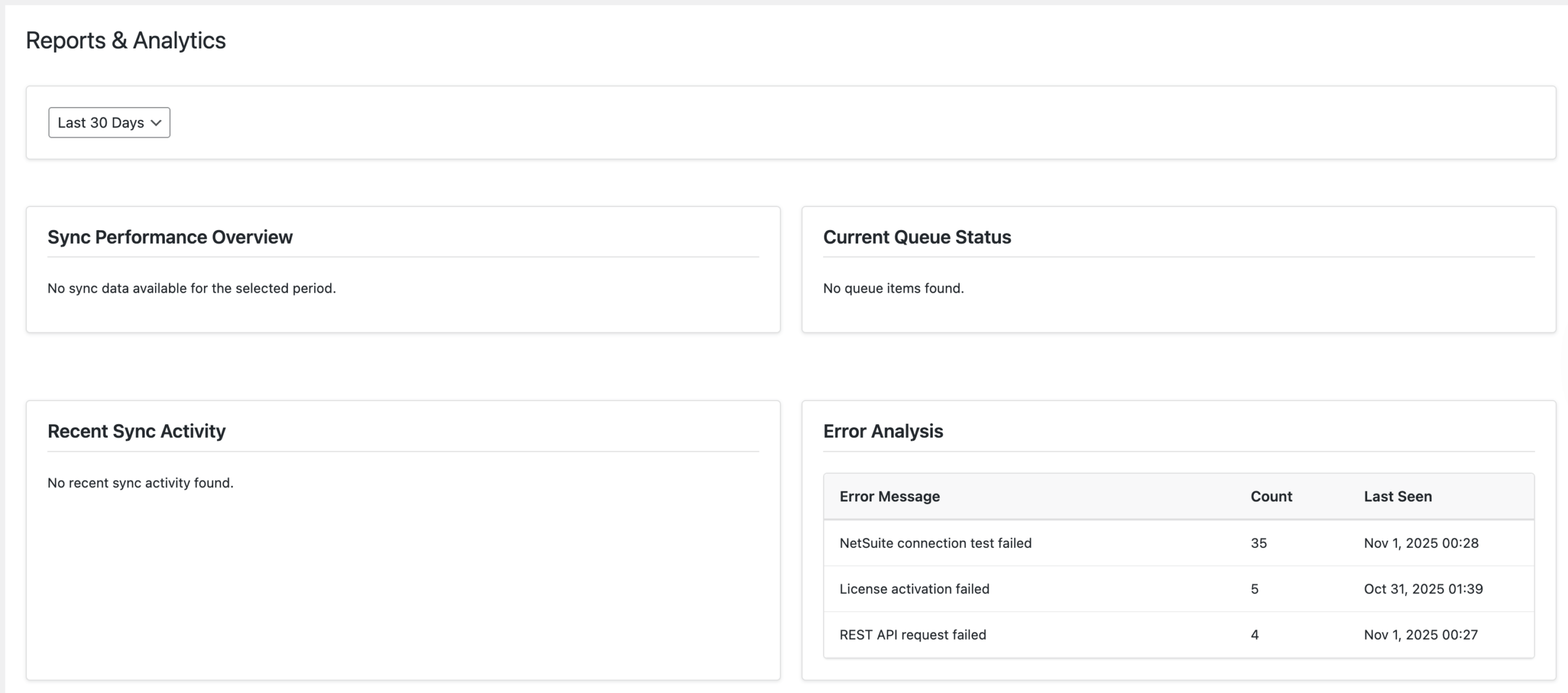Click the Reports & Analytics heading

[126, 40]
